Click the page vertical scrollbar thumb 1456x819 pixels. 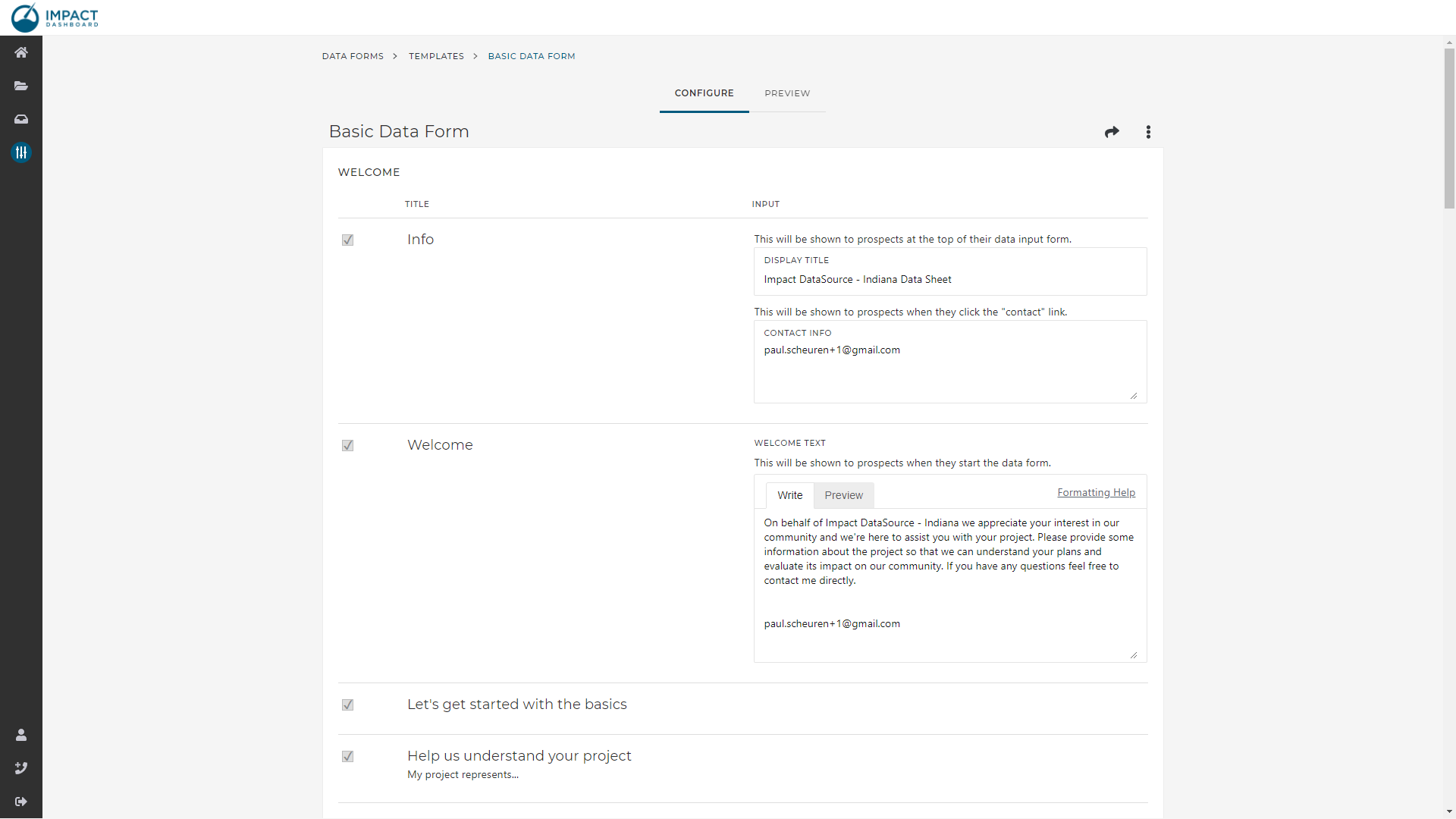(x=1449, y=129)
